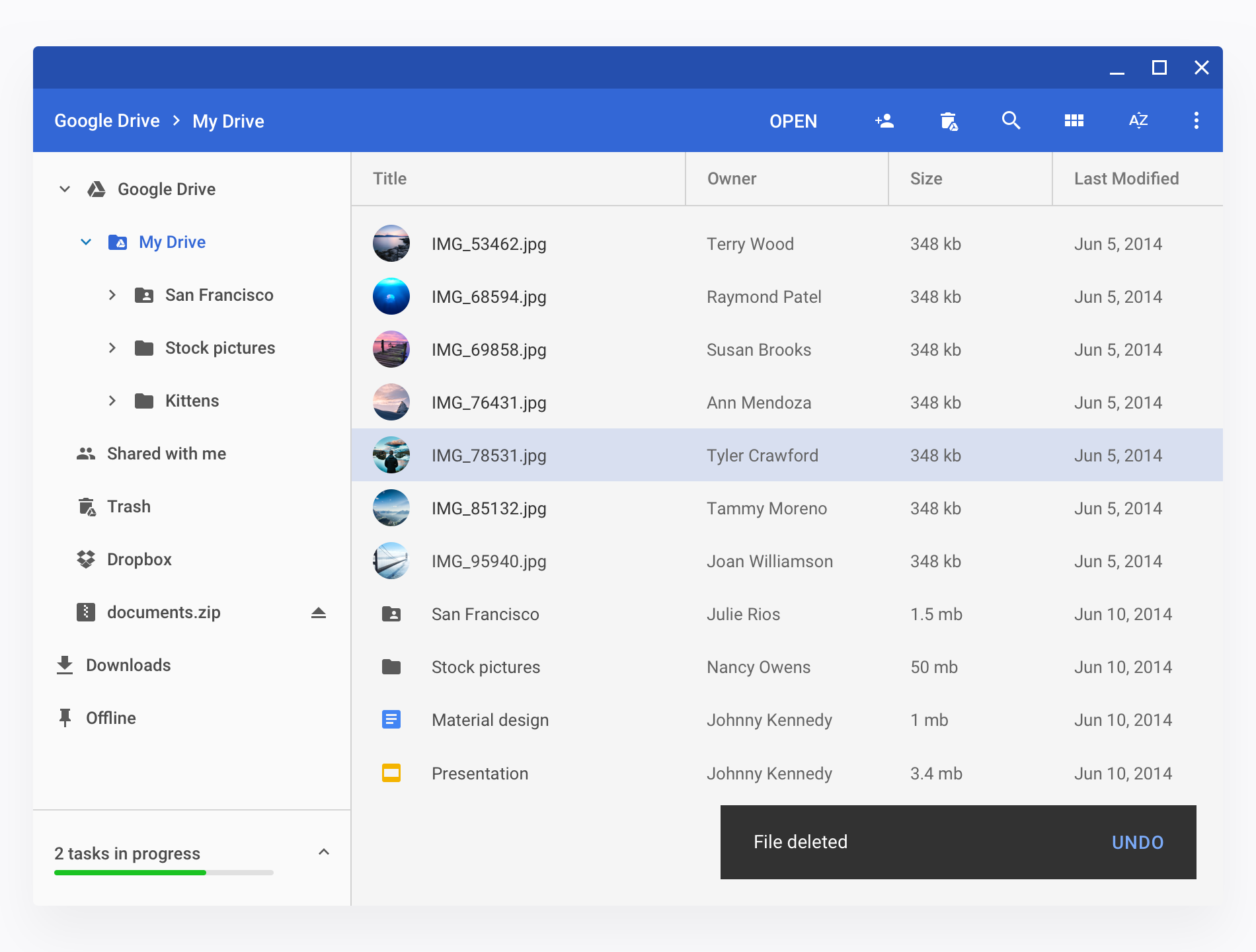Open search with the magnifier icon
1256x952 pixels.
coord(1011,120)
